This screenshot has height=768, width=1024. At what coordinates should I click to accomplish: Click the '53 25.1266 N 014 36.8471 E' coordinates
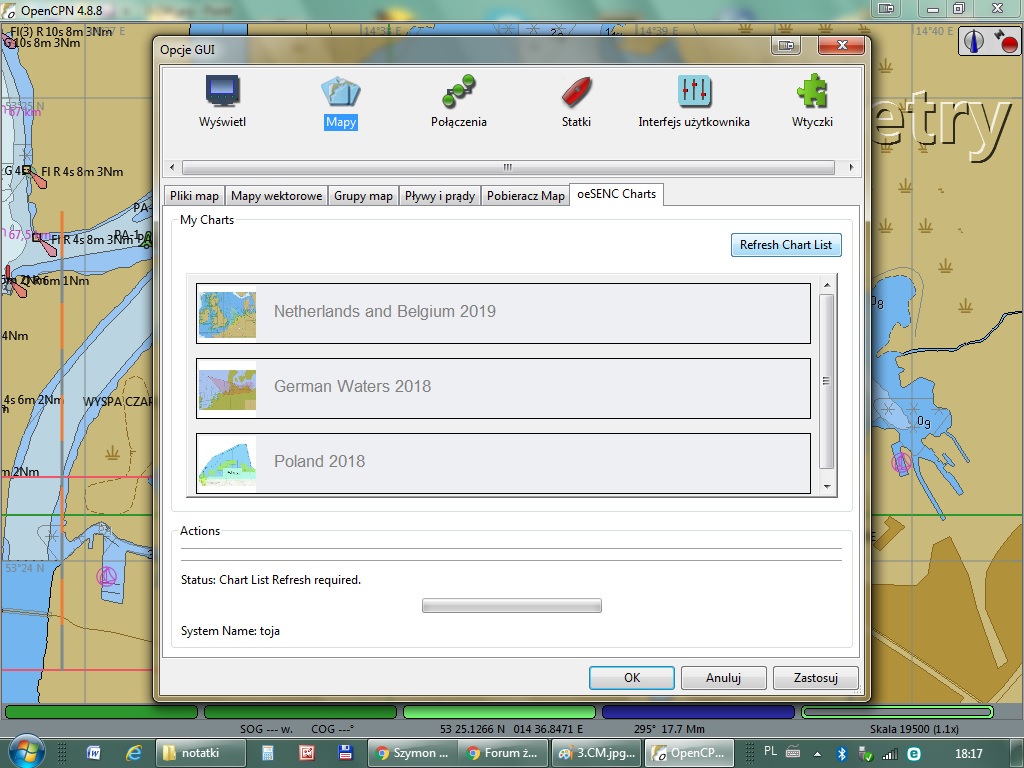[511, 729]
